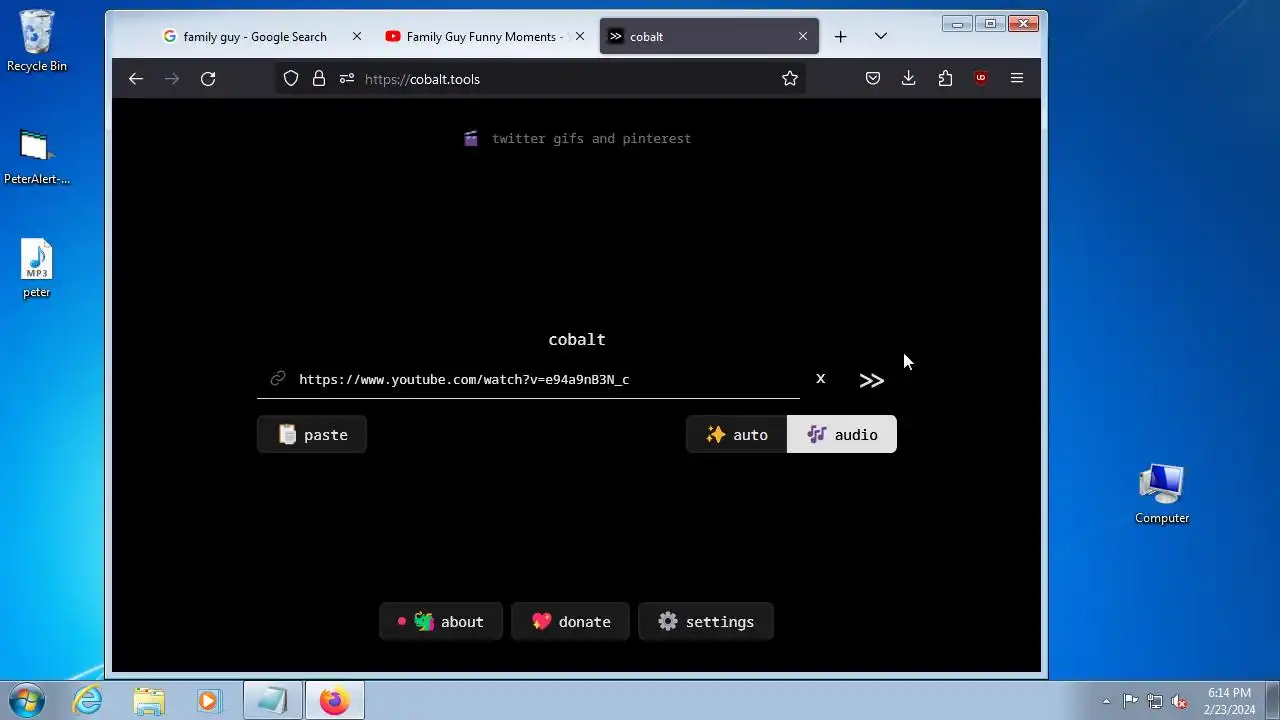List all tabs with the chevron

881,37
